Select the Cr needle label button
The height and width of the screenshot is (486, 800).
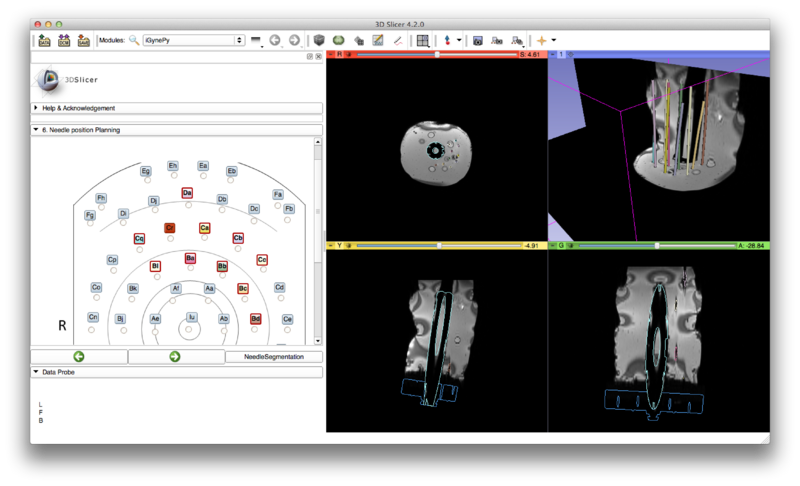(170, 228)
